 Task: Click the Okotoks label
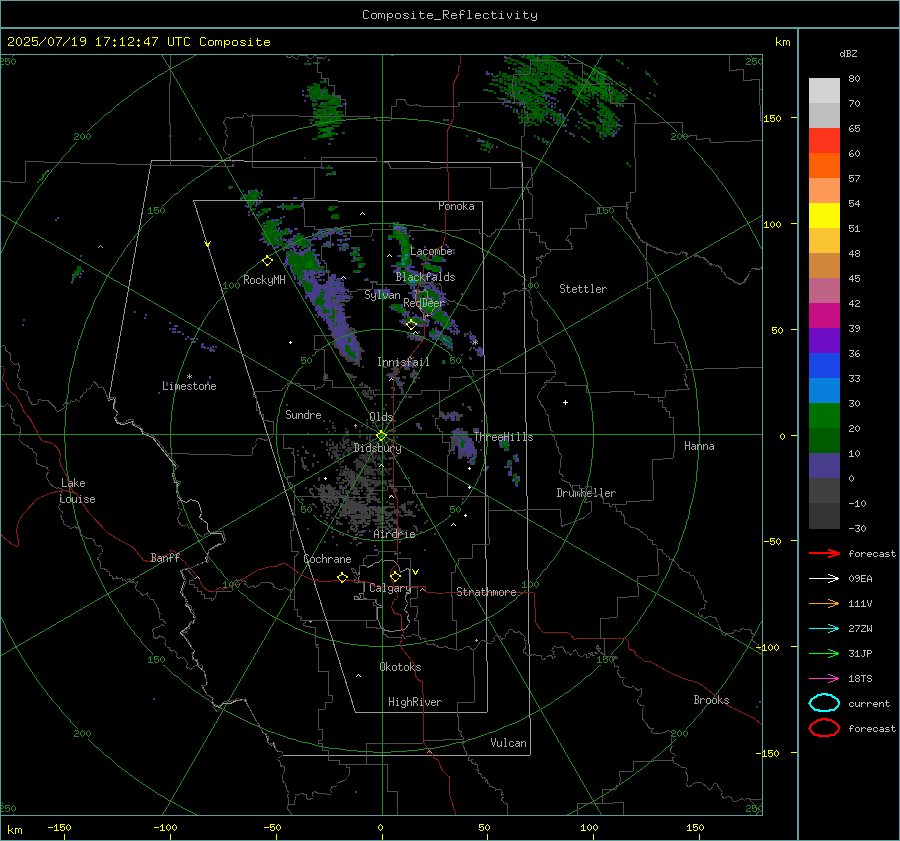click(400, 667)
